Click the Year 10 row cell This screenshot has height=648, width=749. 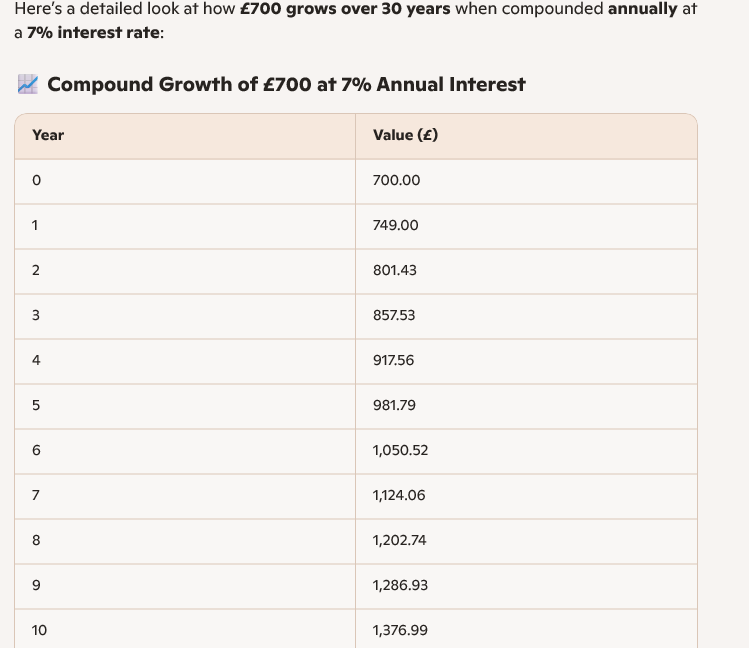(x=40, y=631)
